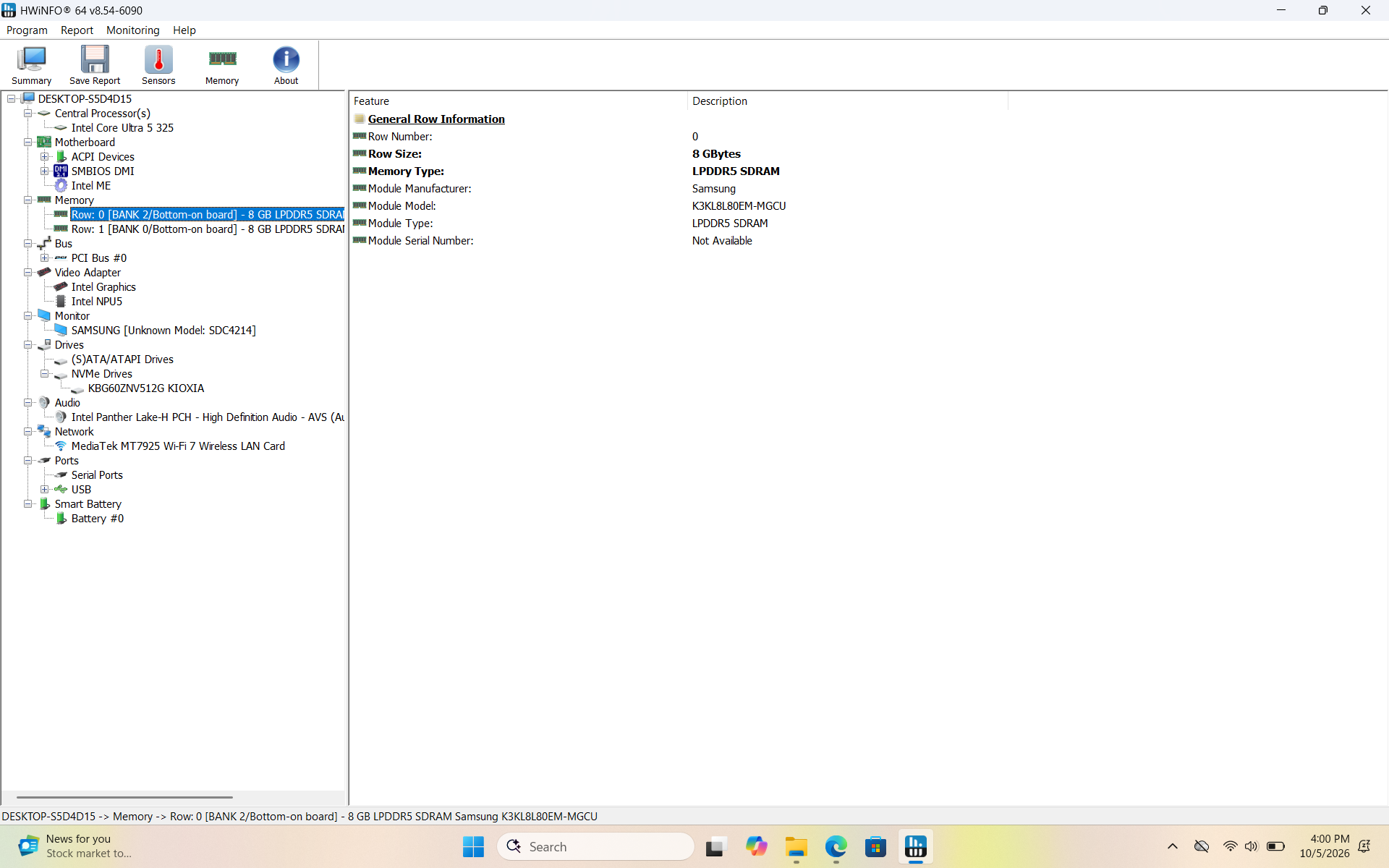Open the Report menu

[77, 30]
